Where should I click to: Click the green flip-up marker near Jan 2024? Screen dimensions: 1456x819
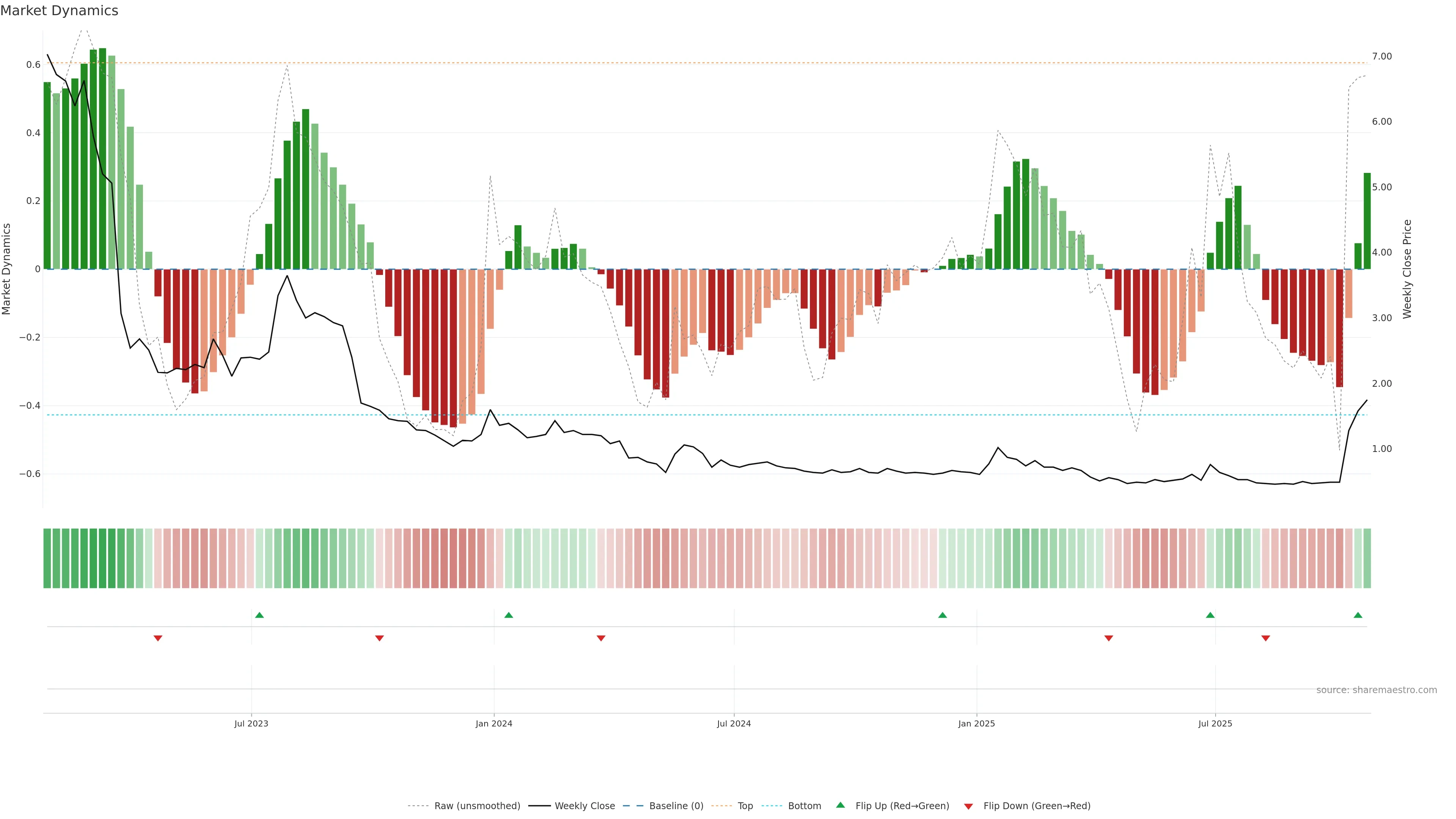point(509,615)
